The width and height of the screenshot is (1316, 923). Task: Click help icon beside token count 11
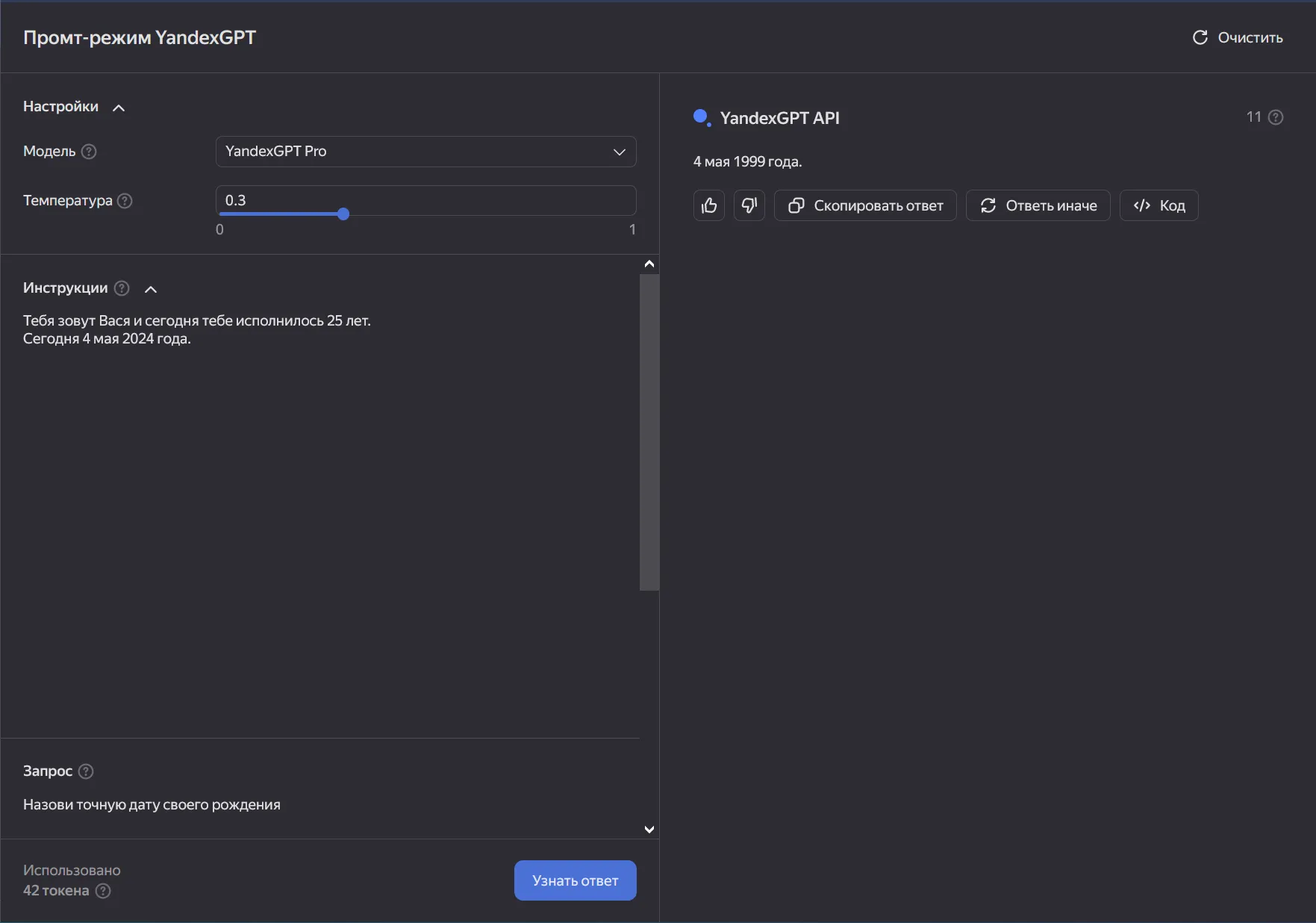[x=1276, y=117]
